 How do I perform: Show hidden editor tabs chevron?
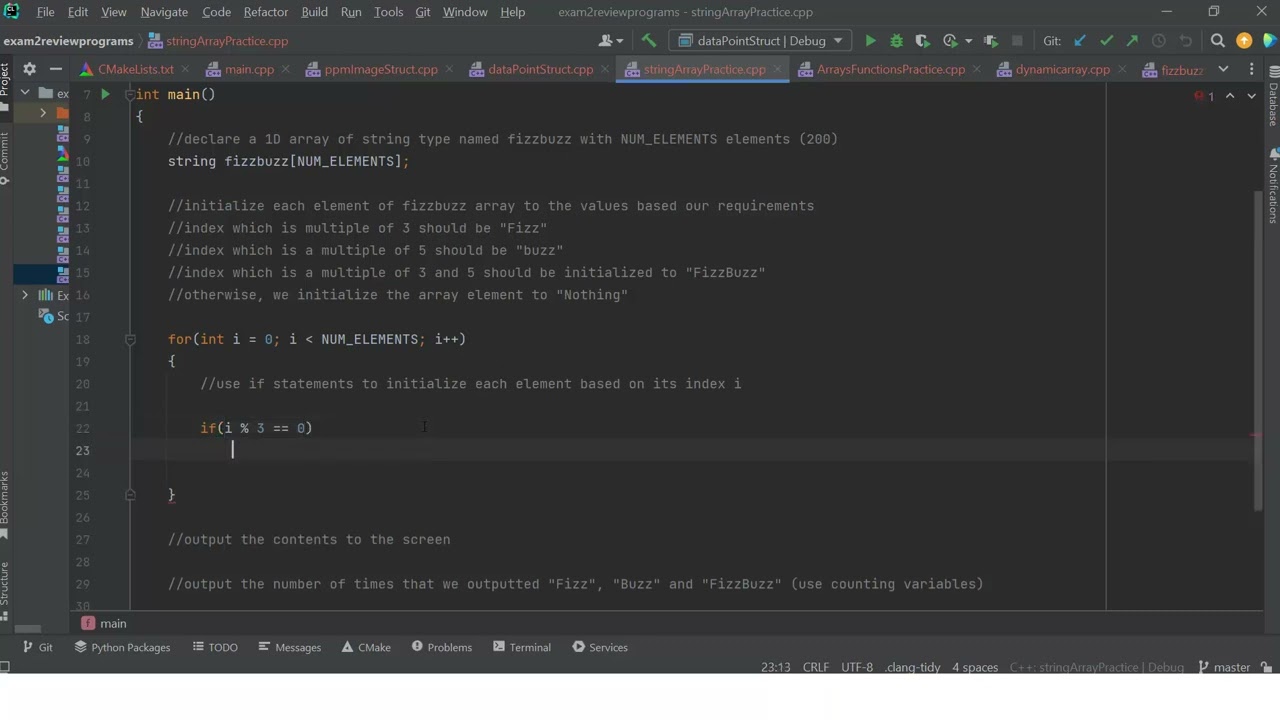(x=1223, y=69)
